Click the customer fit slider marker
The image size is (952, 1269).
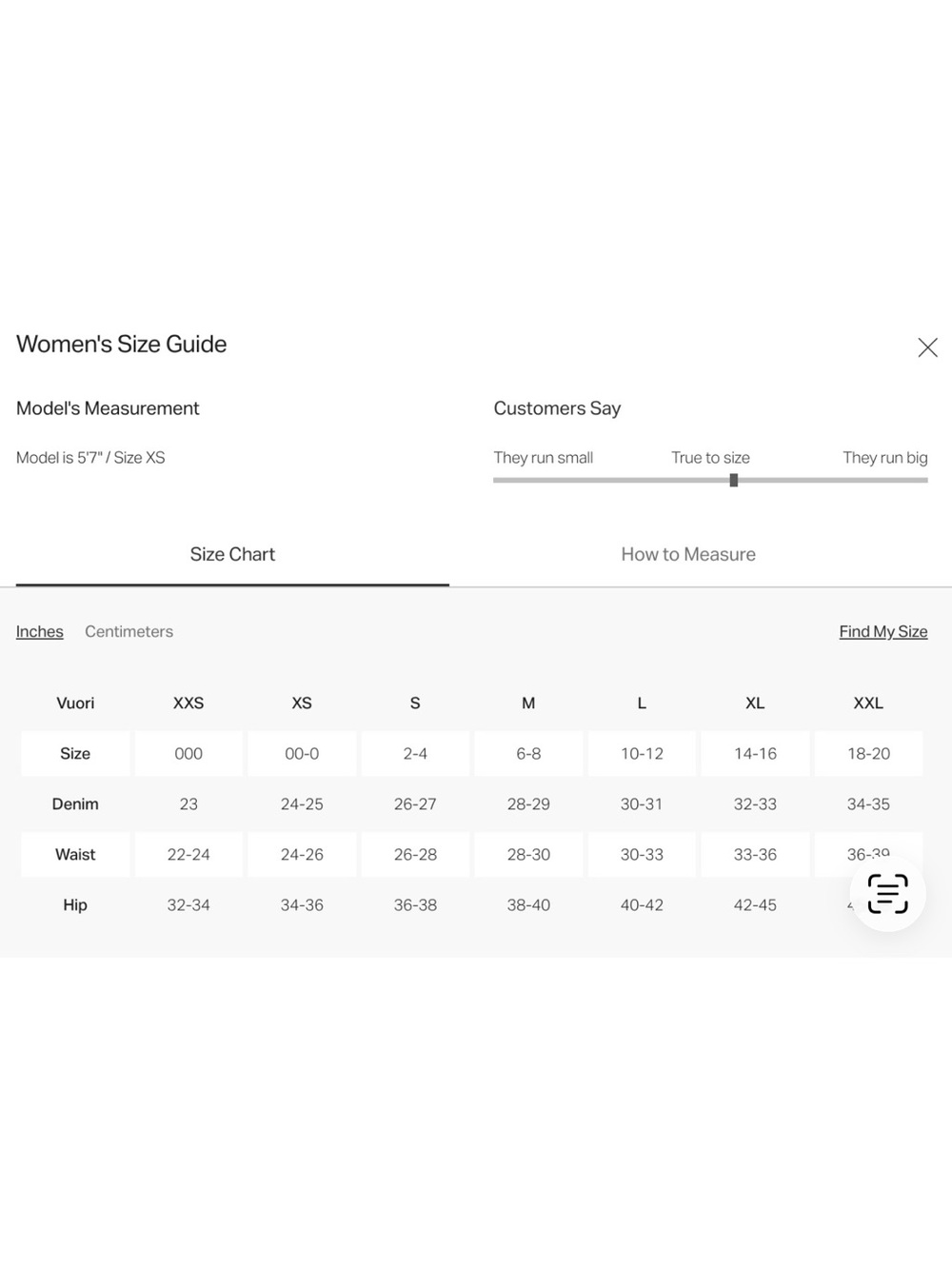click(734, 480)
